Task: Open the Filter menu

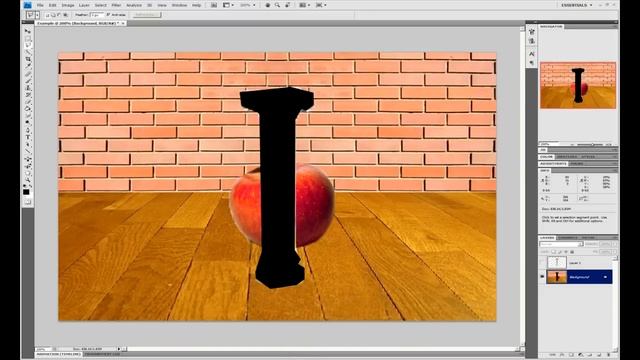Action: pos(116,5)
